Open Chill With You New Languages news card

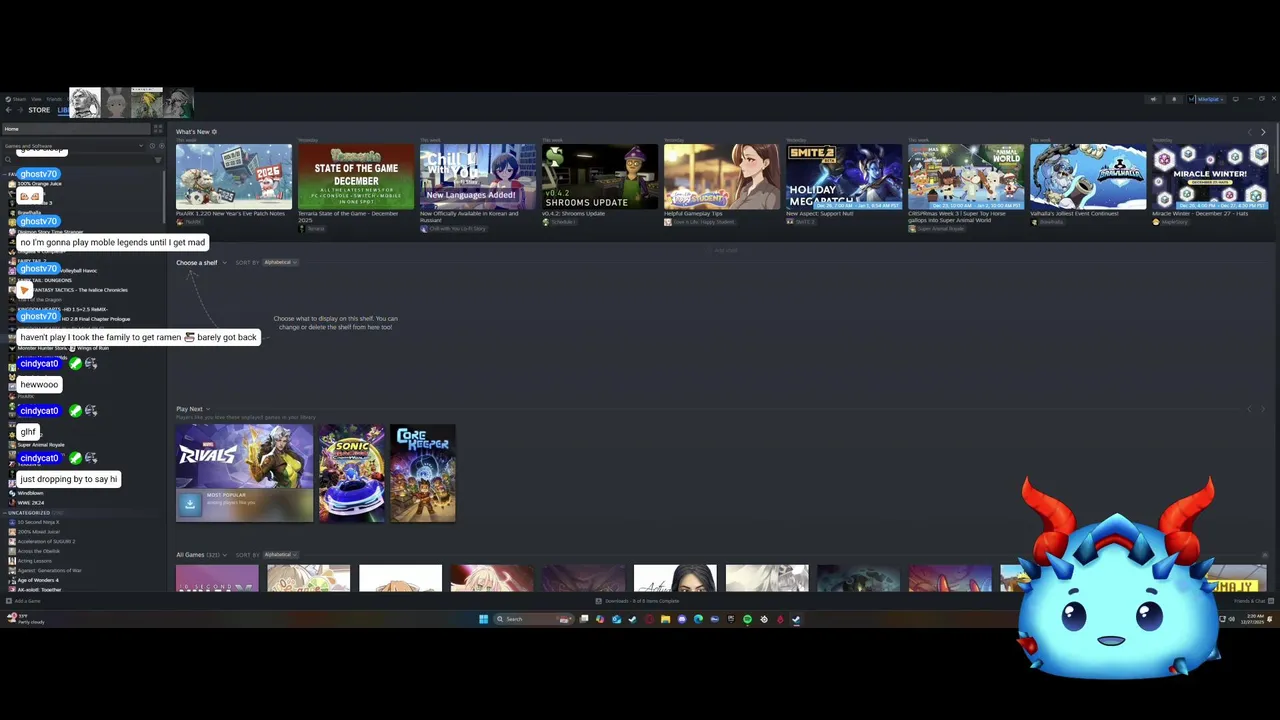pyautogui.click(x=478, y=177)
